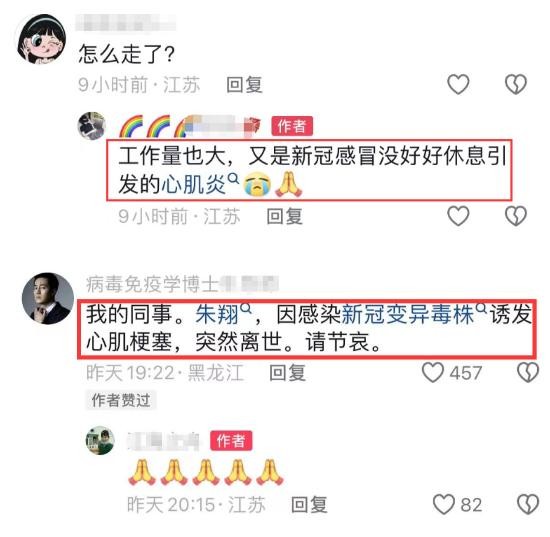Reply to the '怎么走了?' comment
Image resolution: width=550 pixels, height=537 pixels.
[244, 85]
